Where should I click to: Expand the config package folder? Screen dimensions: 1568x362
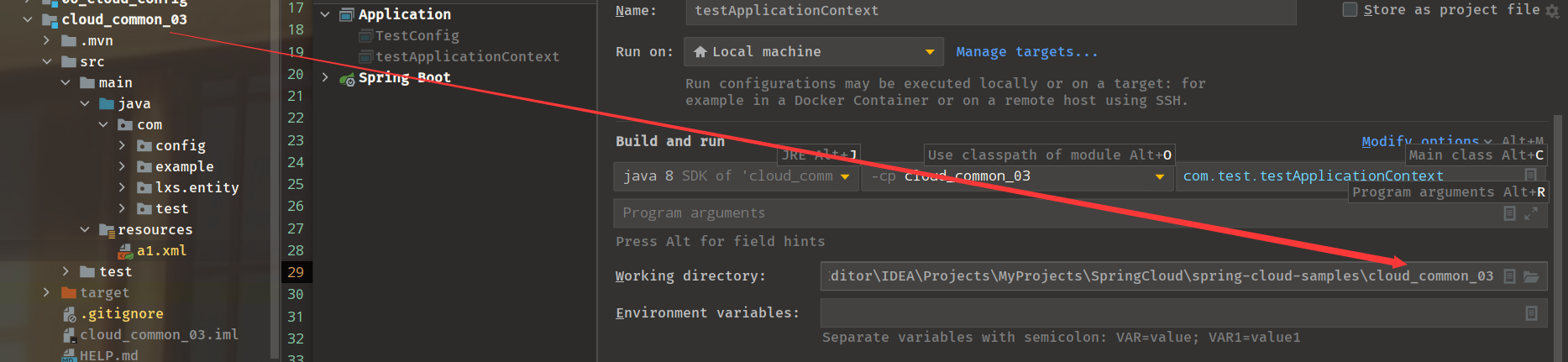pyautogui.click(x=122, y=145)
